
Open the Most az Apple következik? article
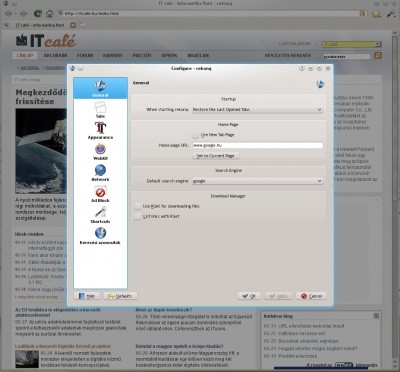click(163, 310)
